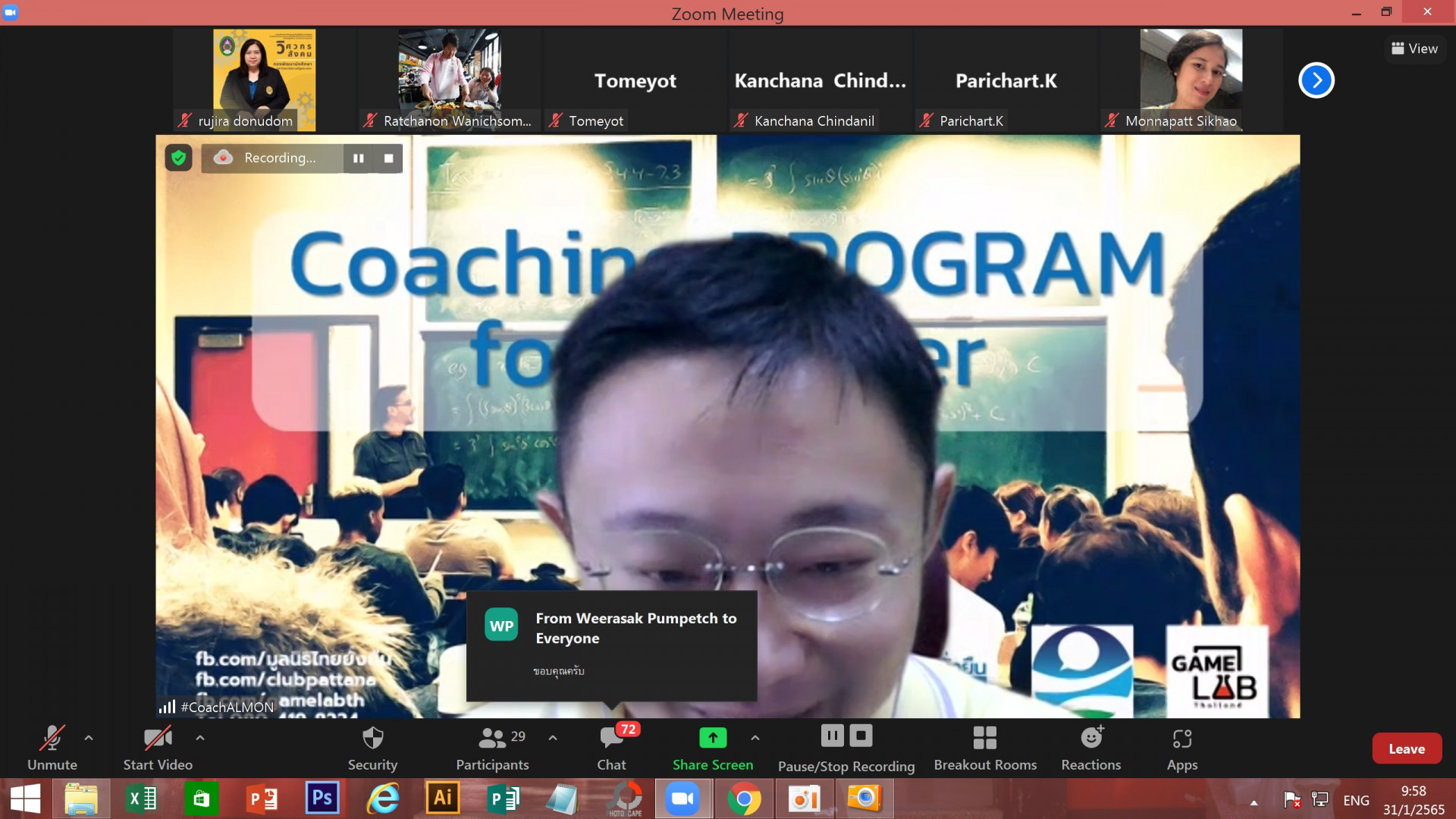Open Chat with 72 unread messages
1456x819 pixels.
[612, 748]
